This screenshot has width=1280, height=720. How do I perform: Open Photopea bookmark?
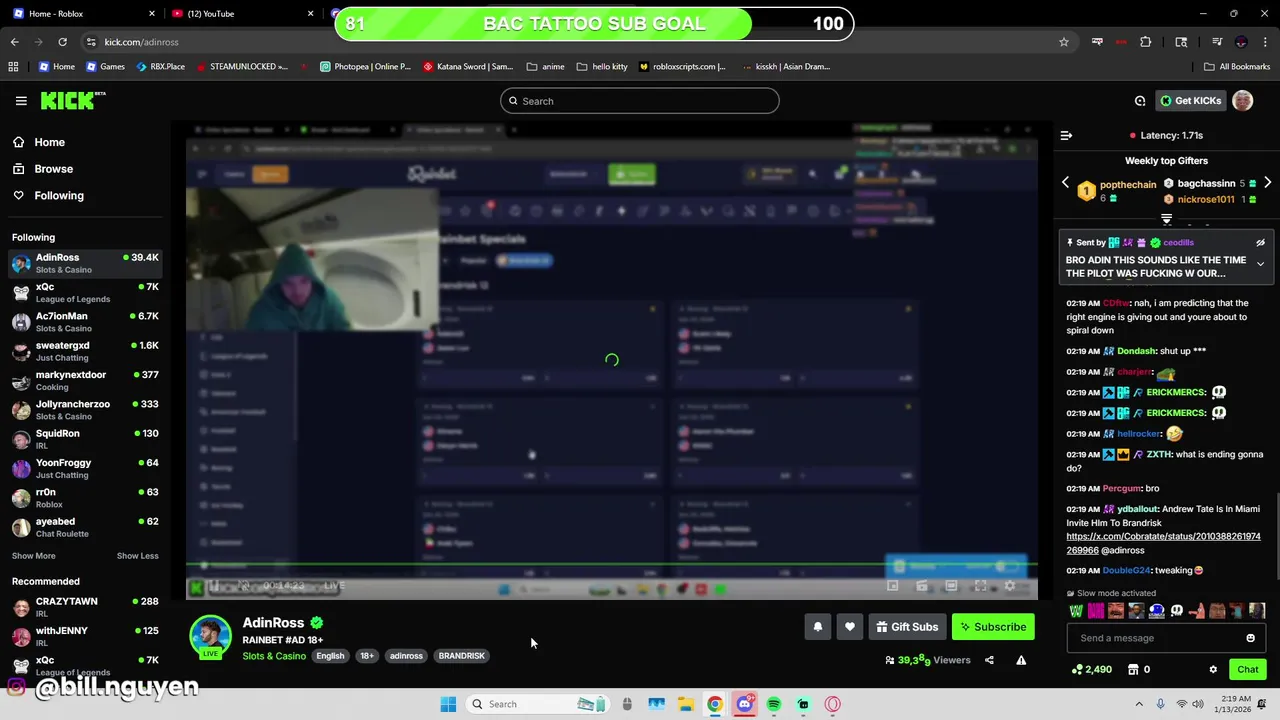click(x=366, y=67)
